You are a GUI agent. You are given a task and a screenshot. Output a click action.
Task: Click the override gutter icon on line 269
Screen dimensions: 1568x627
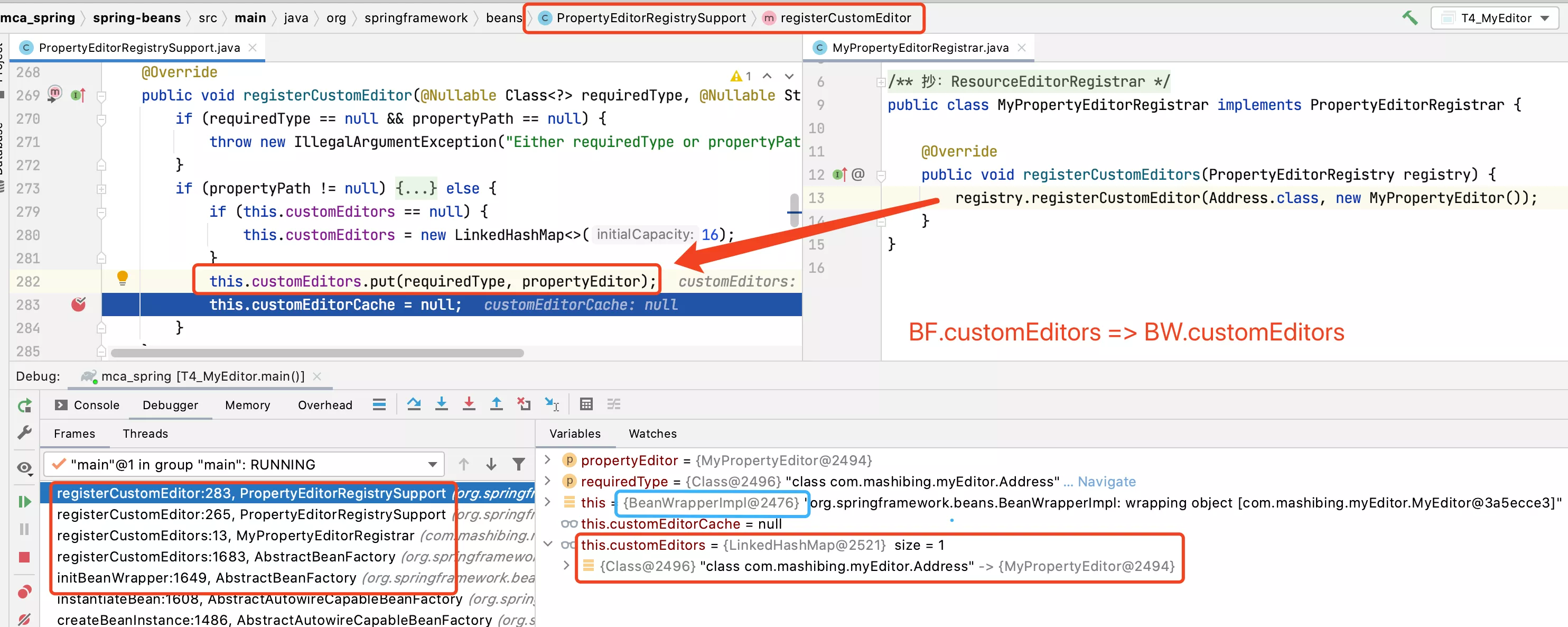click(x=78, y=95)
